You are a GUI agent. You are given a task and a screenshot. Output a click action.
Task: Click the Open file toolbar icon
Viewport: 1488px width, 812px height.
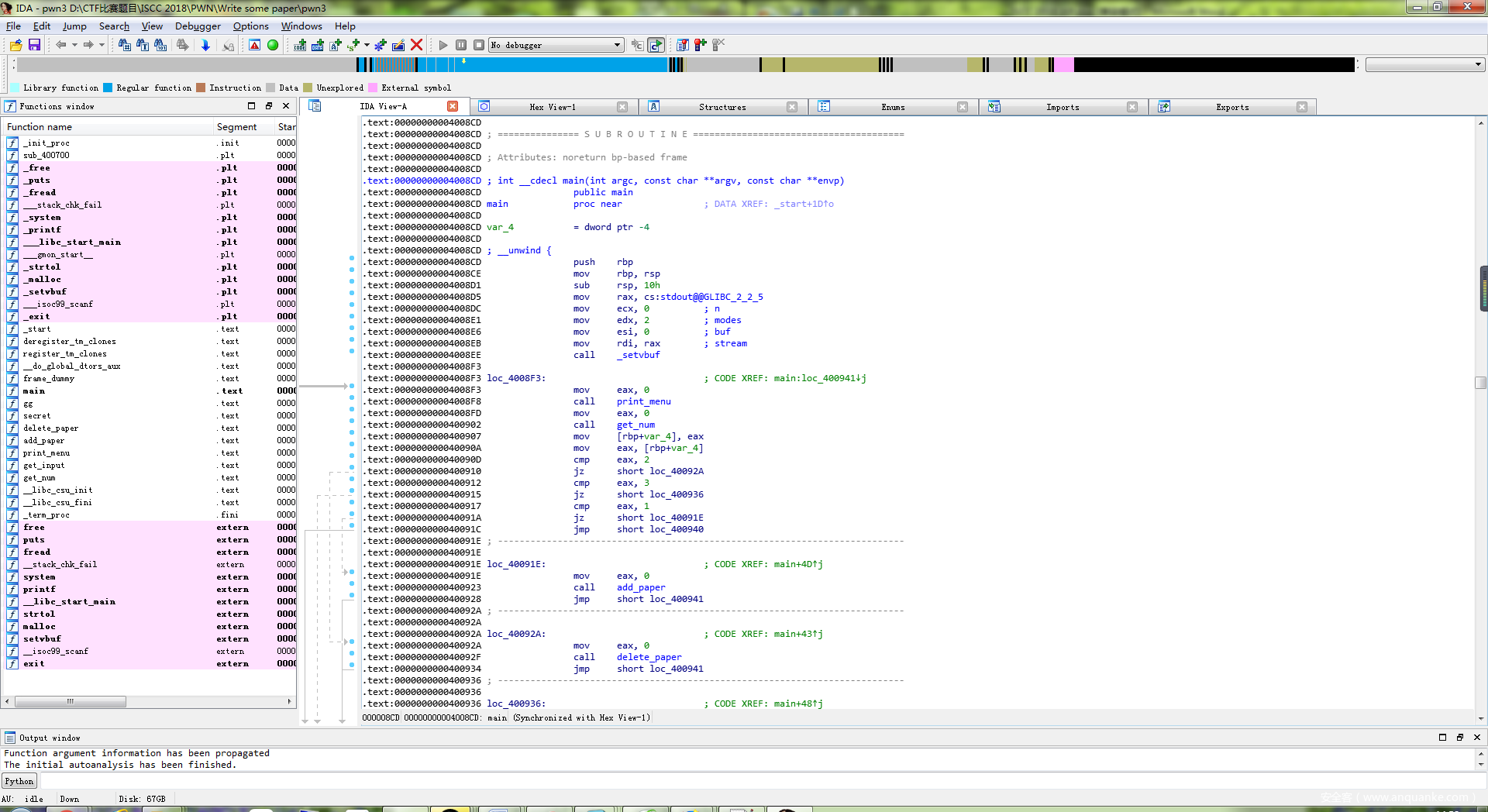pyautogui.click(x=15, y=45)
